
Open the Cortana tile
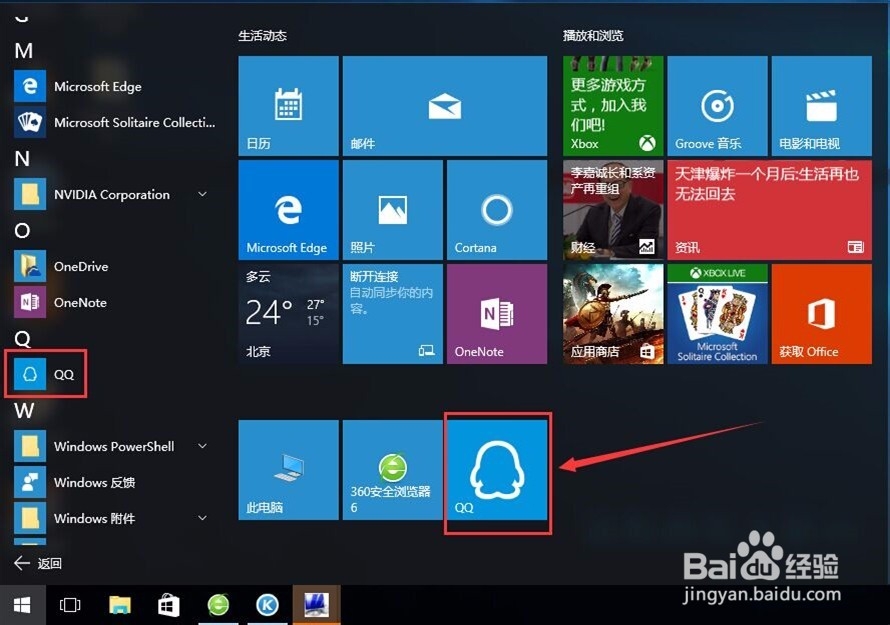497,210
